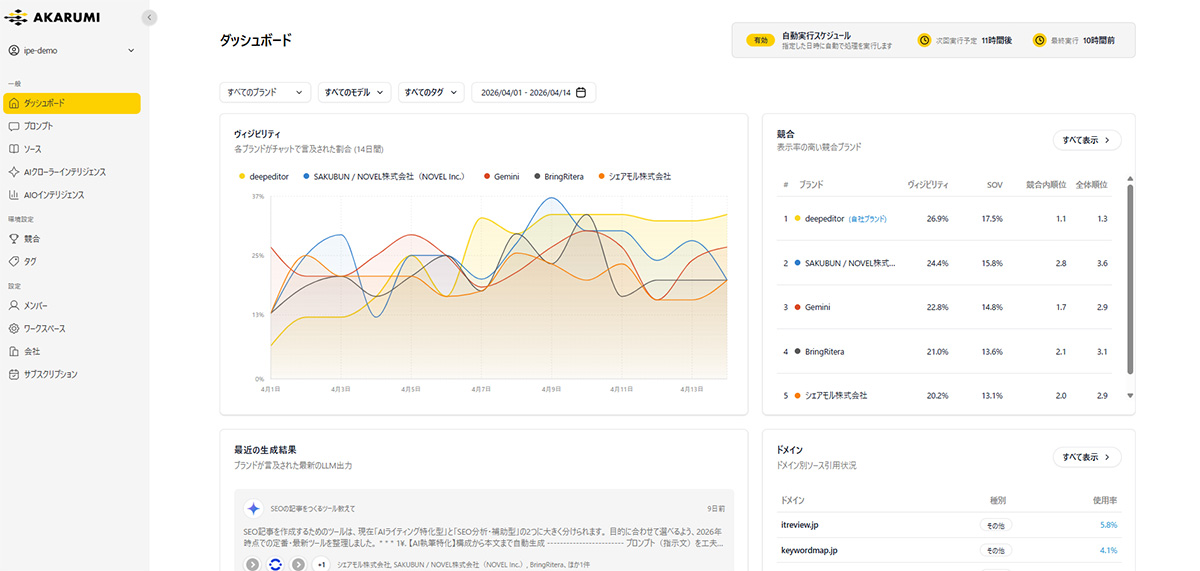Screen dimensions: 1200x571
Task: Click the メンバー person icon
Action: (x=14, y=306)
